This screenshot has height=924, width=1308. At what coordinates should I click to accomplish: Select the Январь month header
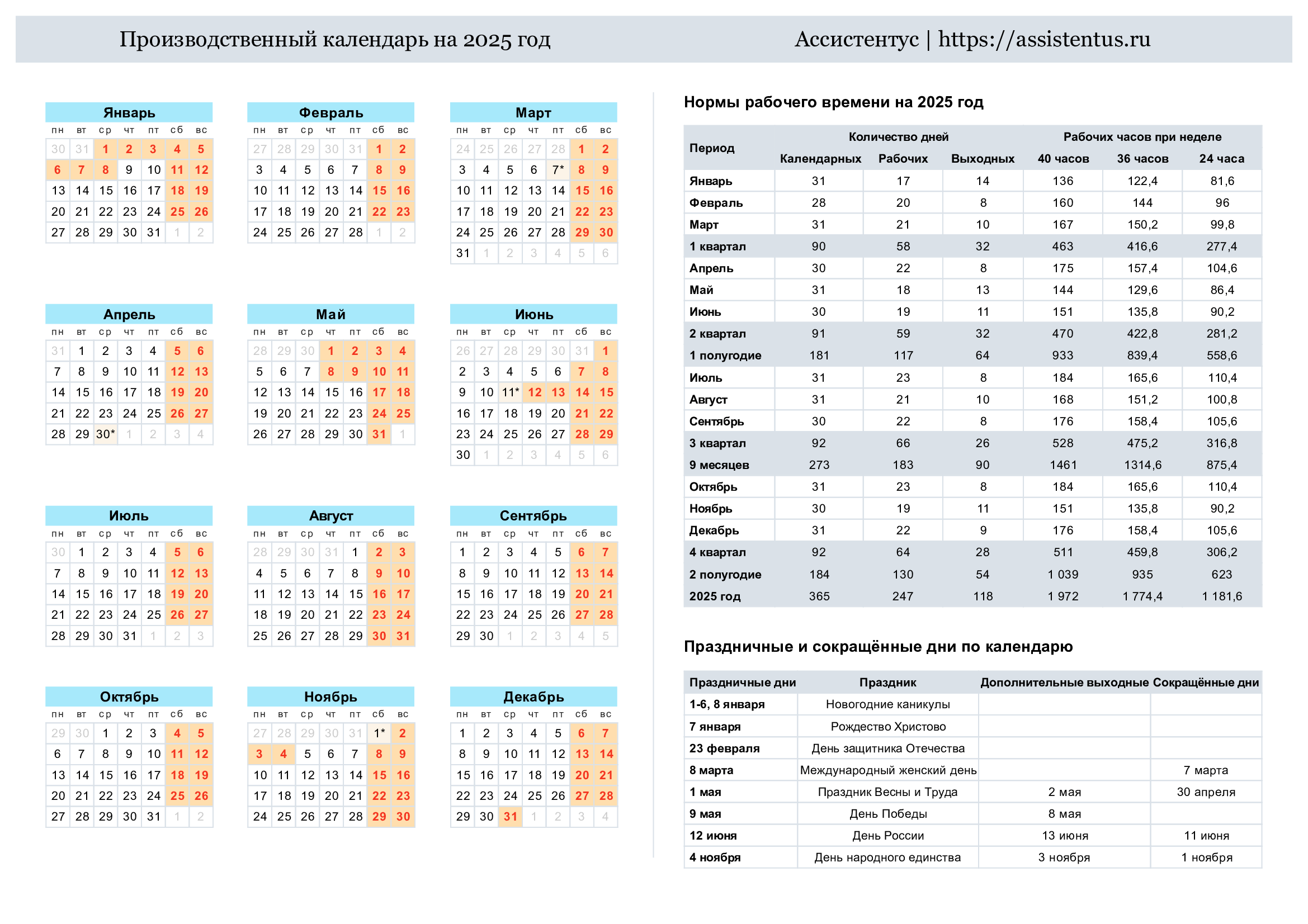click(x=129, y=112)
